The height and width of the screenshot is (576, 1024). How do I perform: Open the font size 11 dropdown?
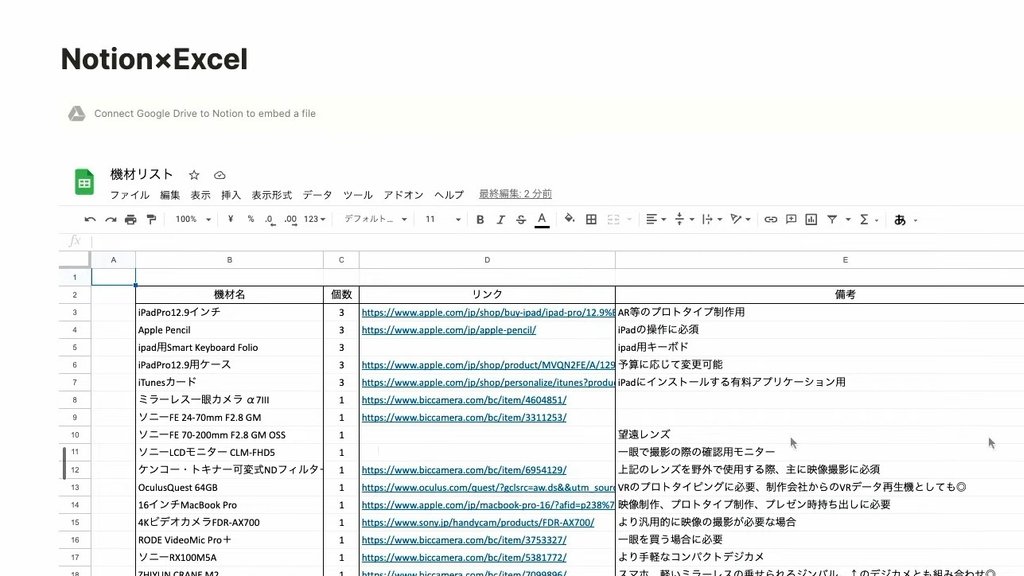pos(443,219)
